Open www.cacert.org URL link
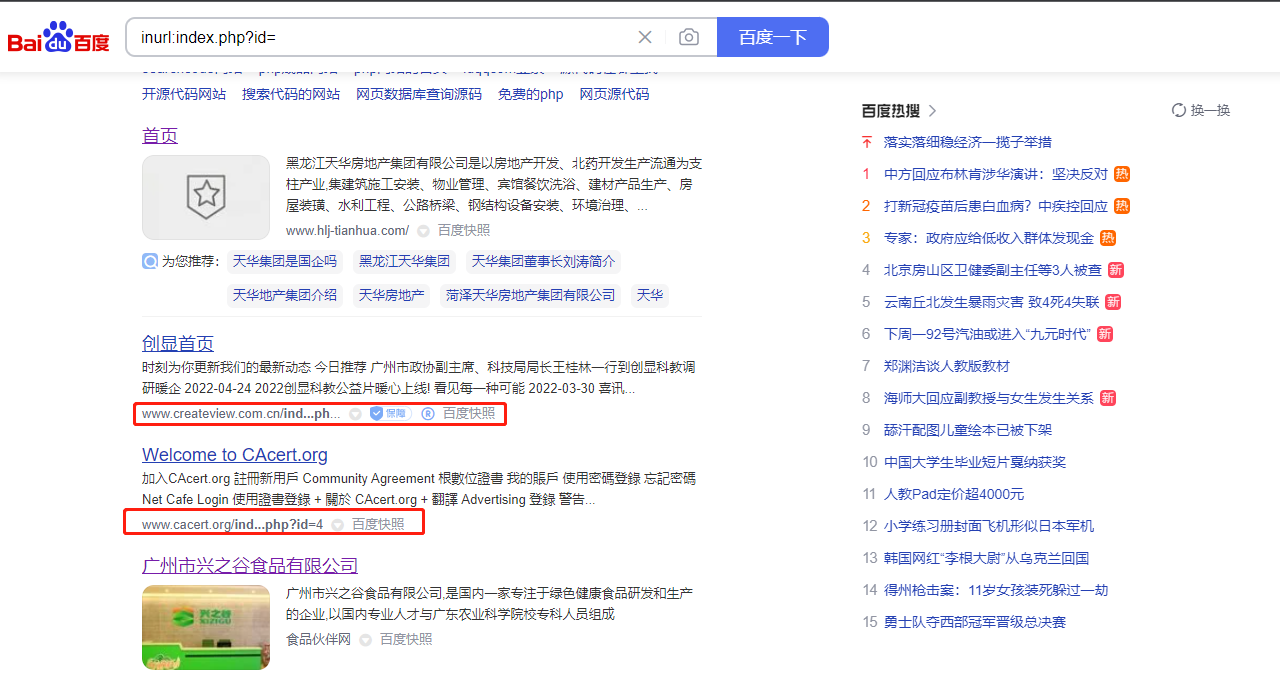This screenshot has height=689, width=1280. tap(232, 524)
